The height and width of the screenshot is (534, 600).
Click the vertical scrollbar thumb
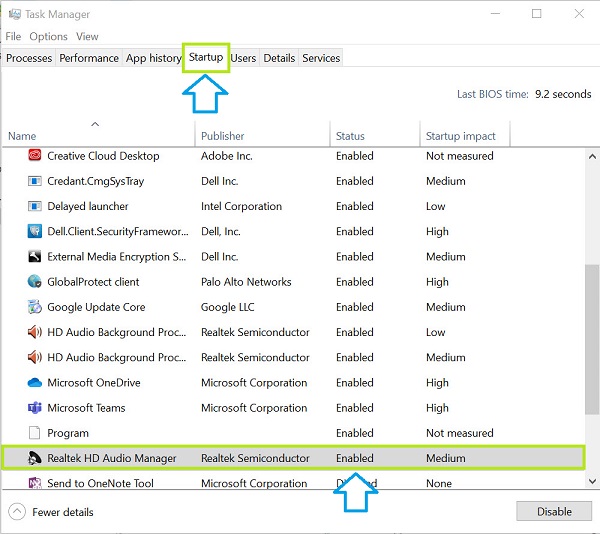point(592,340)
